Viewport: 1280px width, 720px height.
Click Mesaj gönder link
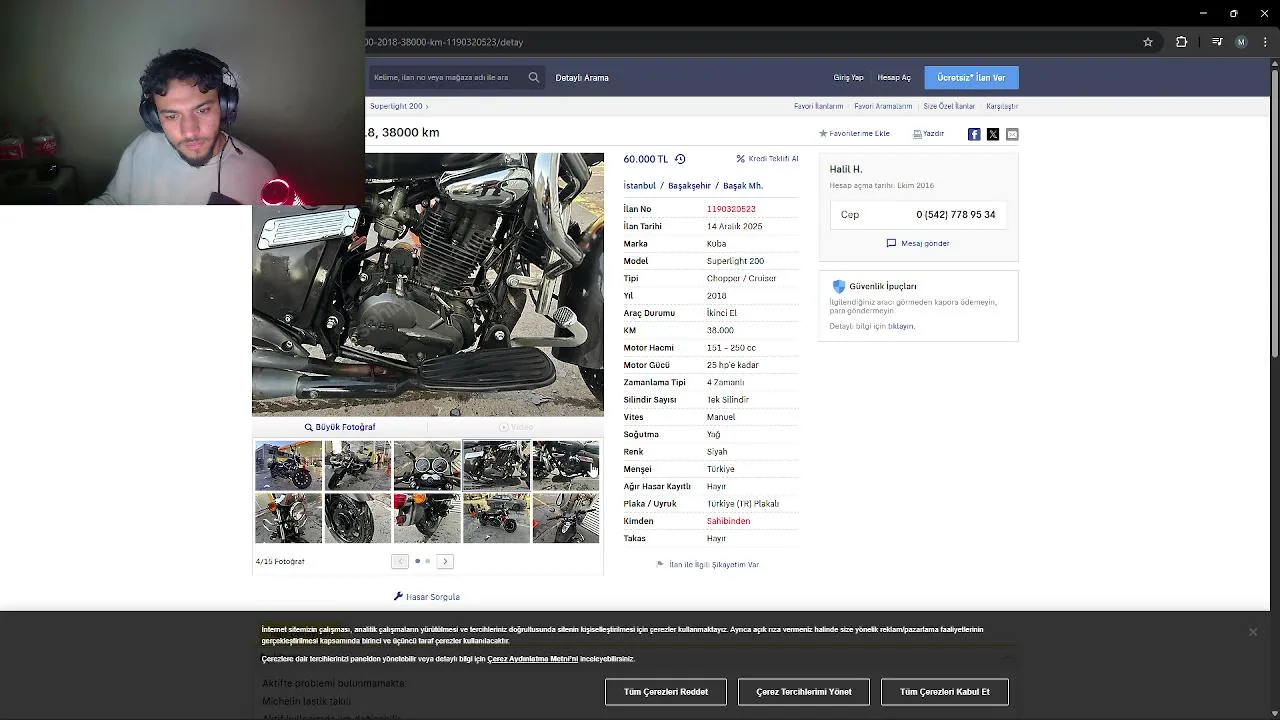pyautogui.click(x=925, y=243)
